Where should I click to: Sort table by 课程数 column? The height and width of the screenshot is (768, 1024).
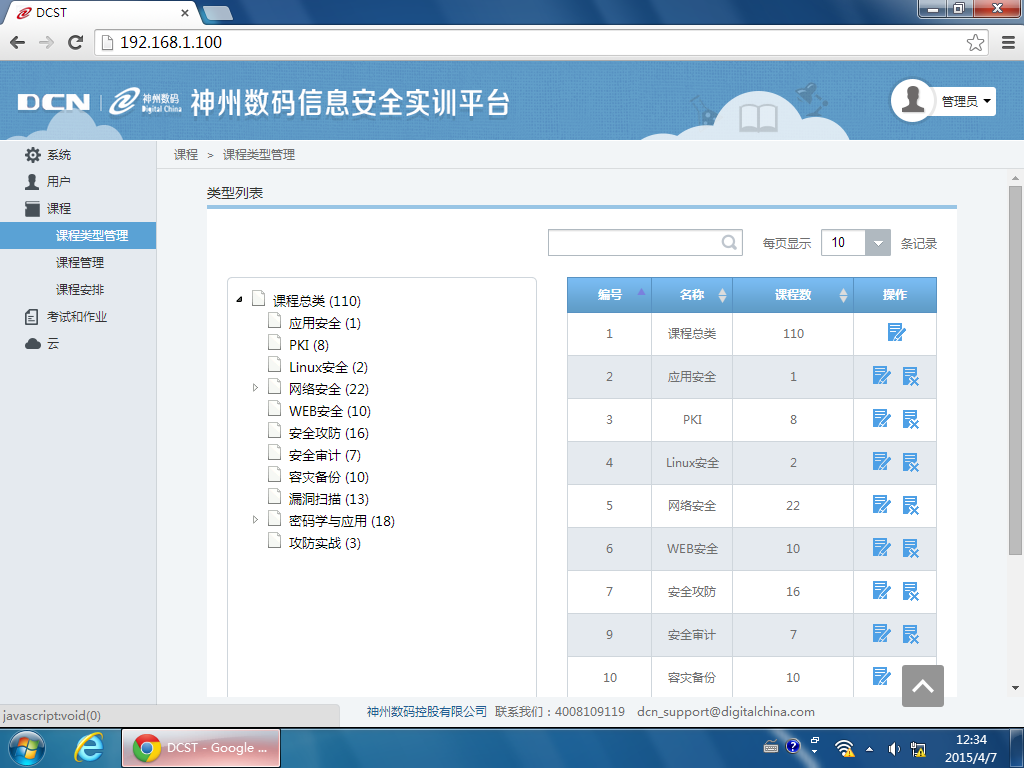click(793, 295)
